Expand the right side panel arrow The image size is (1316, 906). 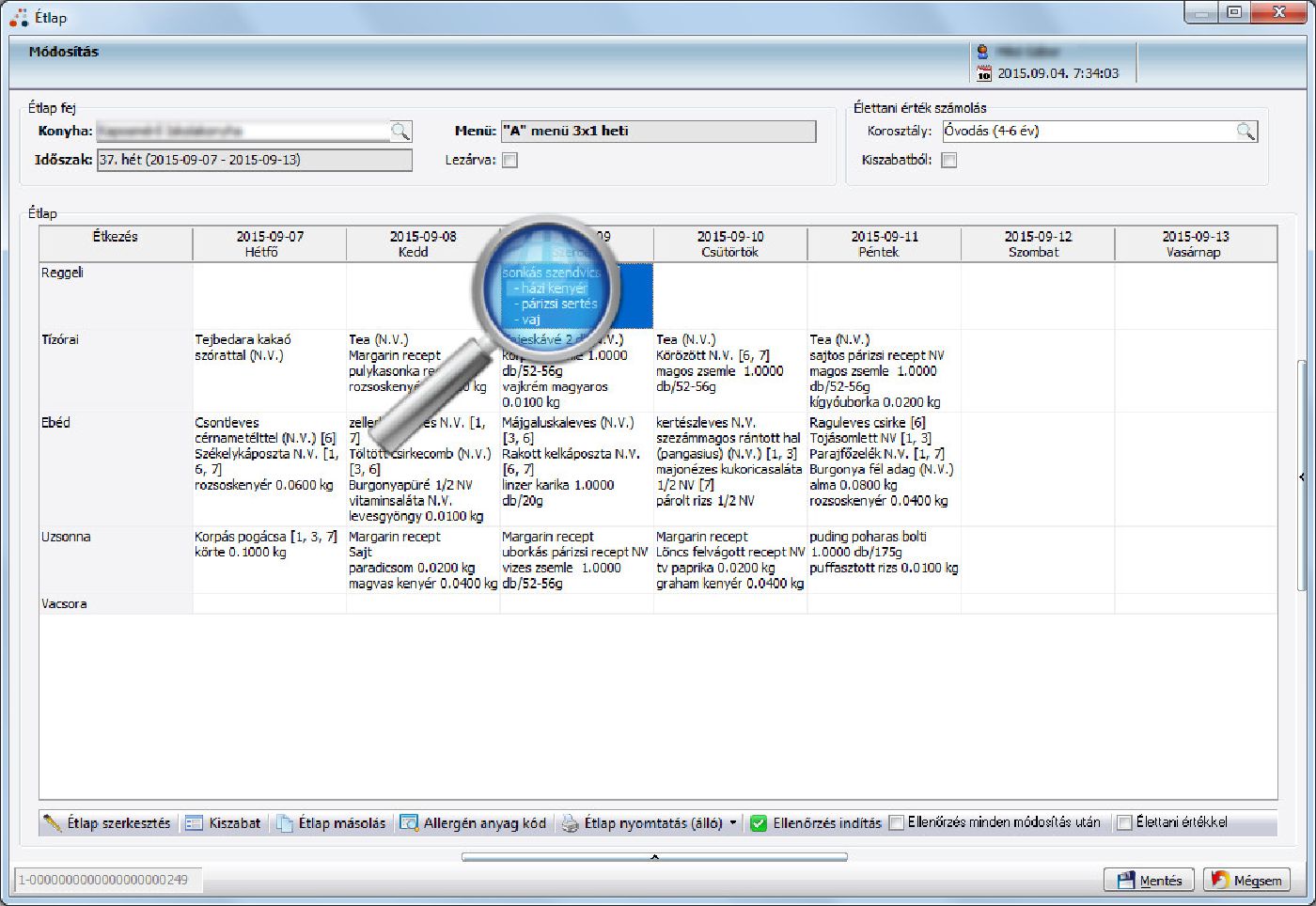point(1302,477)
